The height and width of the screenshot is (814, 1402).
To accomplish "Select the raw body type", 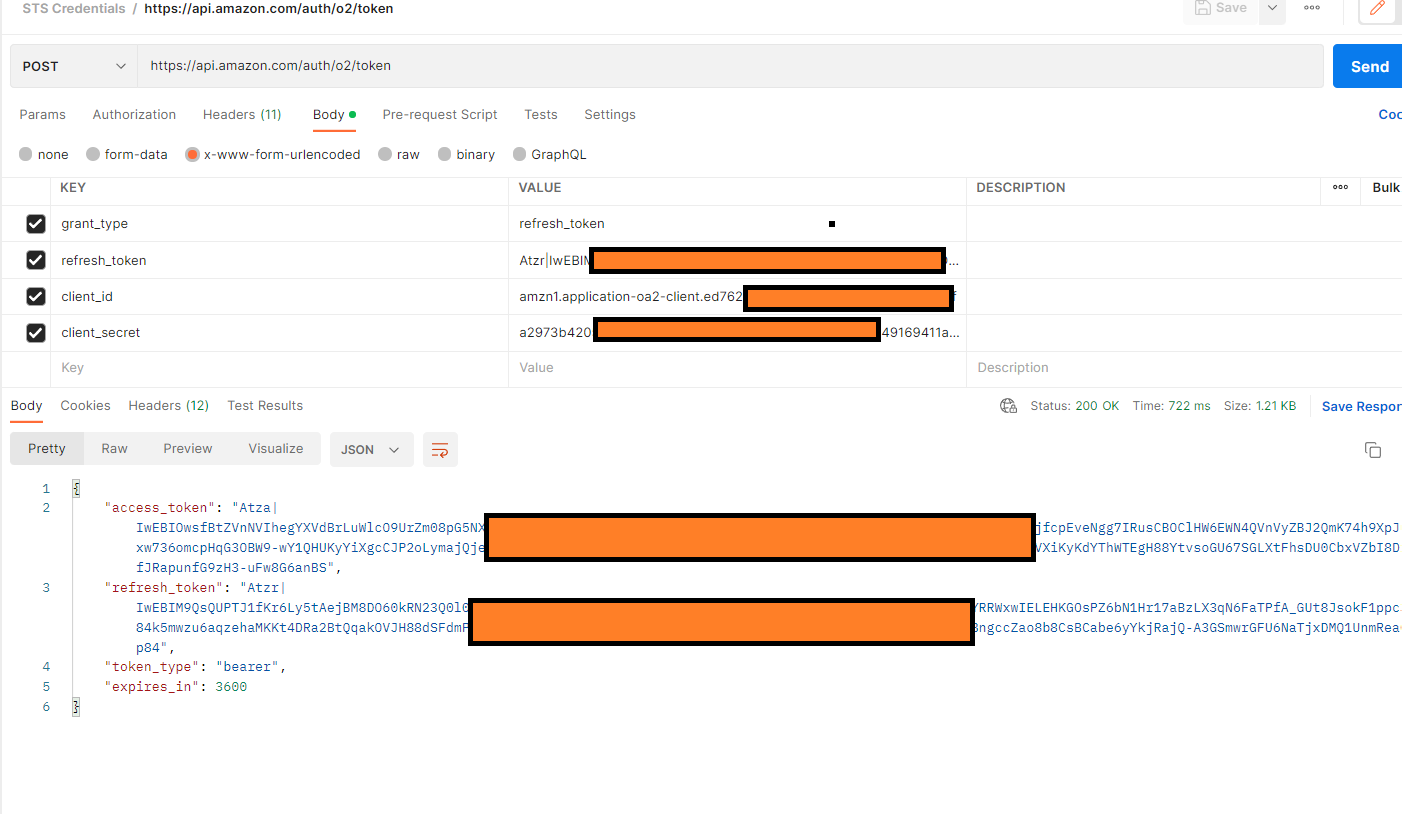I will (x=399, y=155).
